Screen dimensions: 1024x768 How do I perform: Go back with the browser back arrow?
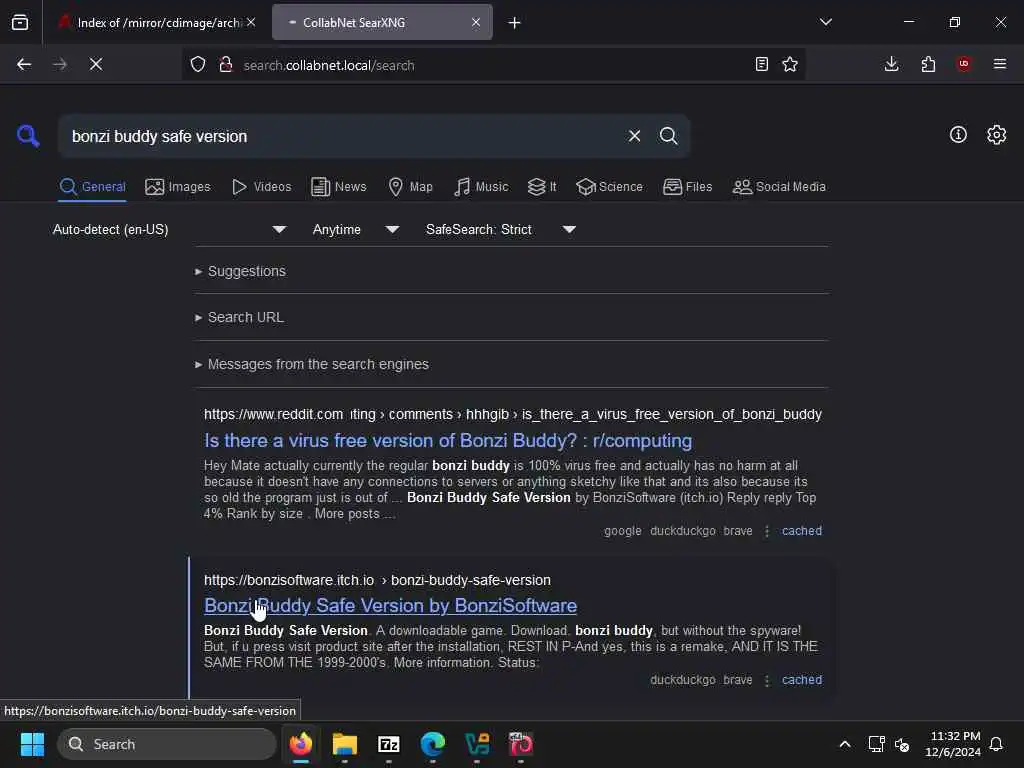[24, 64]
